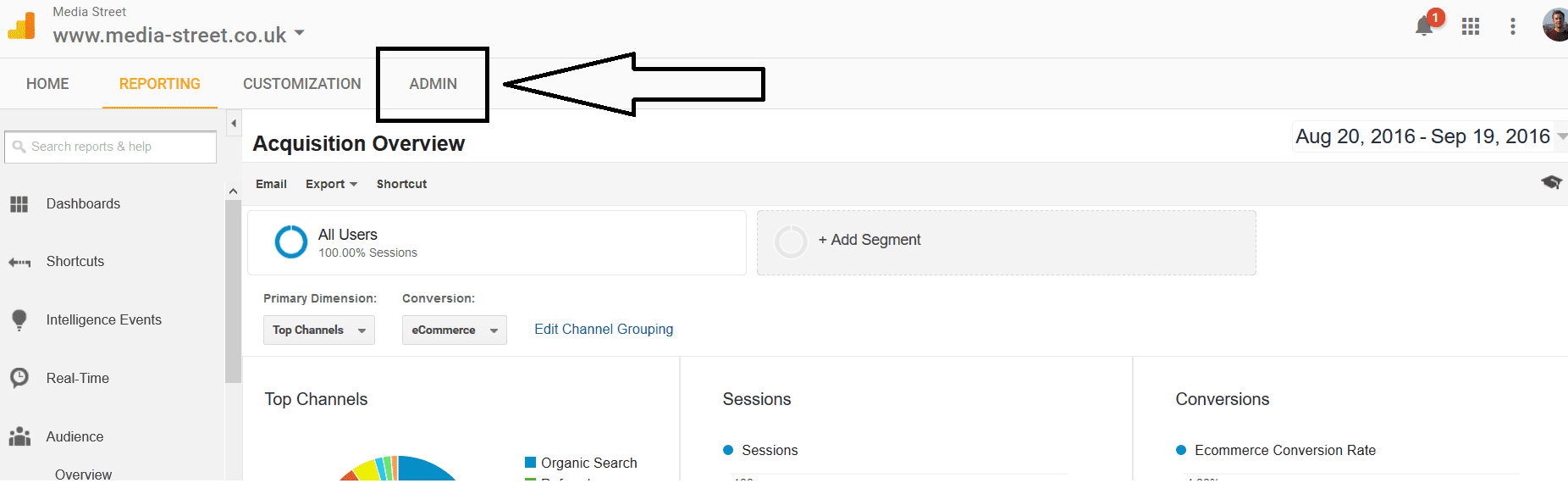The height and width of the screenshot is (483, 1568).
Task: Open Dashboards in the sidebar
Action: 83,204
